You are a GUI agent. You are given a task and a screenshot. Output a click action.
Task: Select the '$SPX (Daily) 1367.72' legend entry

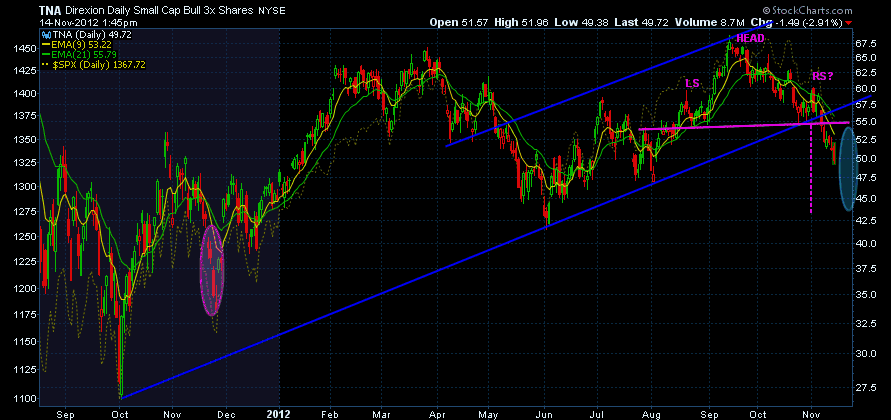click(94, 65)
